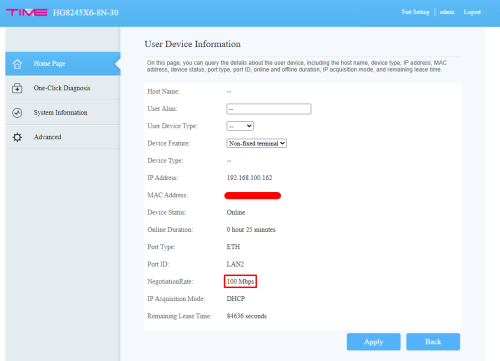Open the Home Page menu item
The height and width of the screenshot is (361, 500).
(63, 64)
